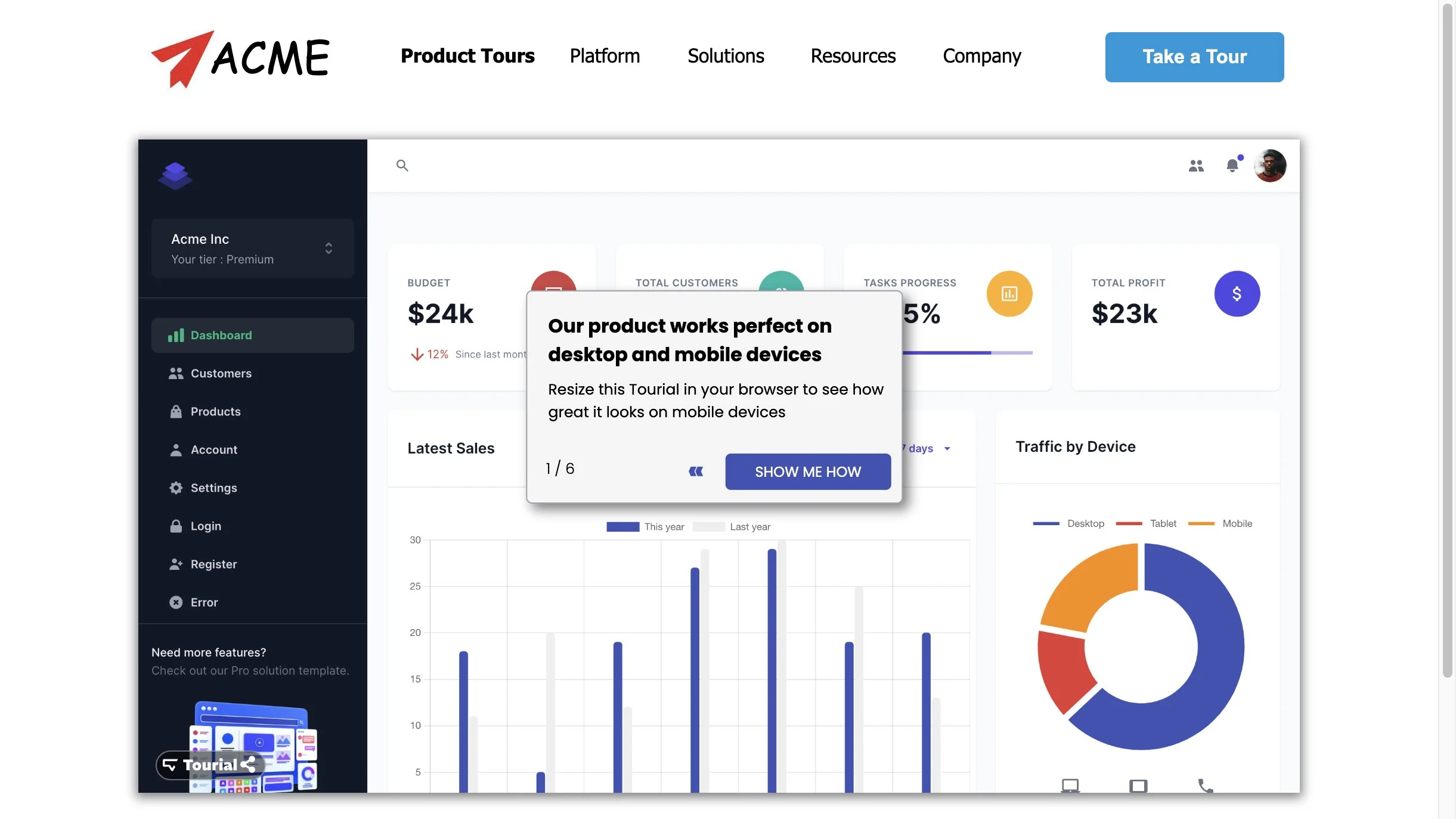
Task: Open the Solutions menu
Action: point(726,56)
